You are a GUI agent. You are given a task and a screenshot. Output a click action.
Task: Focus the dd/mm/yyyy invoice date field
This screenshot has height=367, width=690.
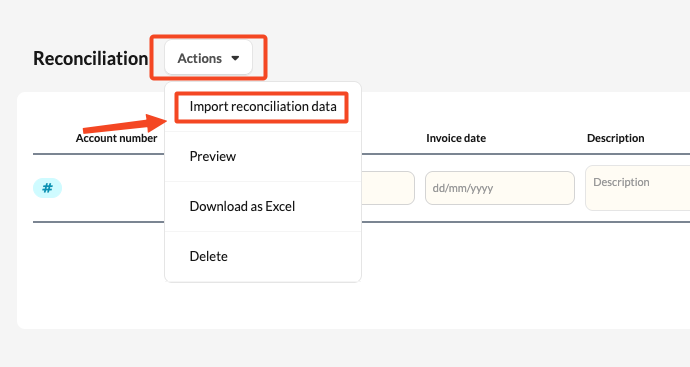coord(499,188)
